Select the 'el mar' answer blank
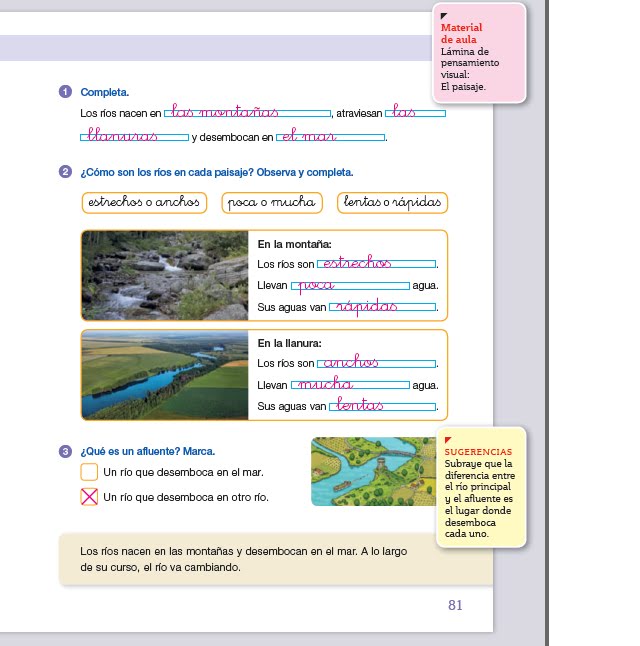Viewport: 640px width, 646px height. point(331,137)
